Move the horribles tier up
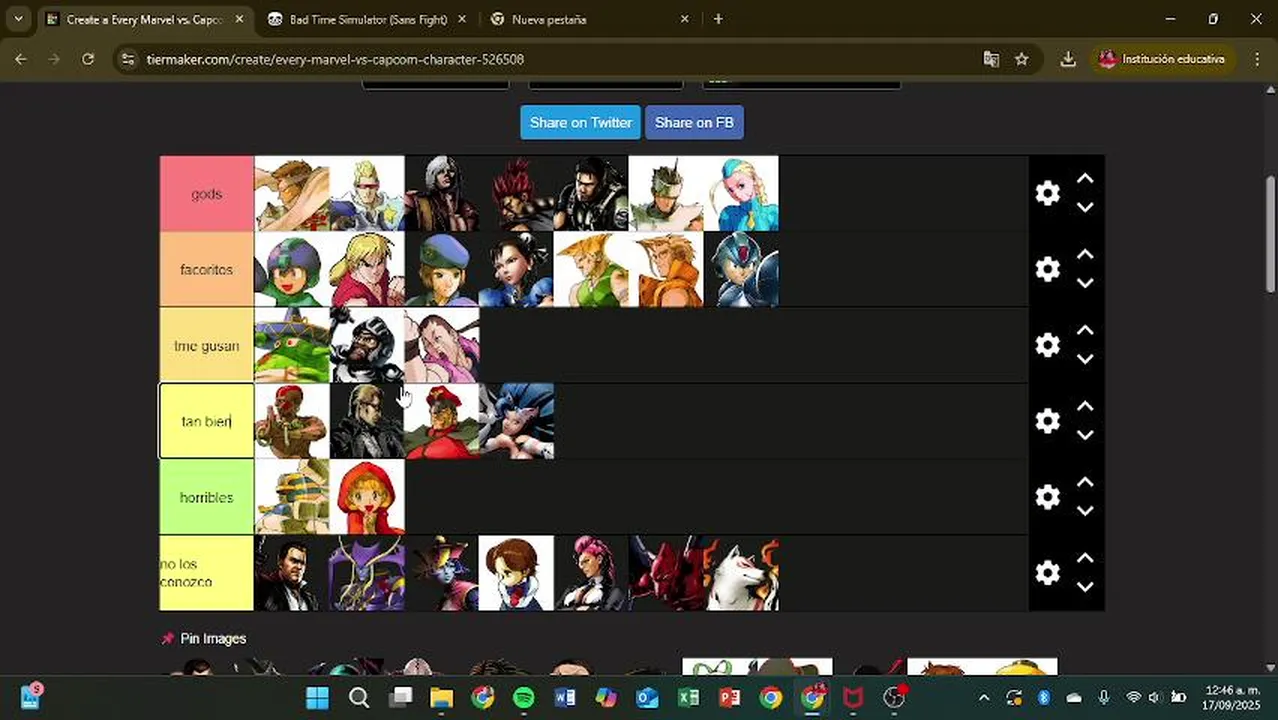Screen dimensions: 1278x720 (1085, 483)
